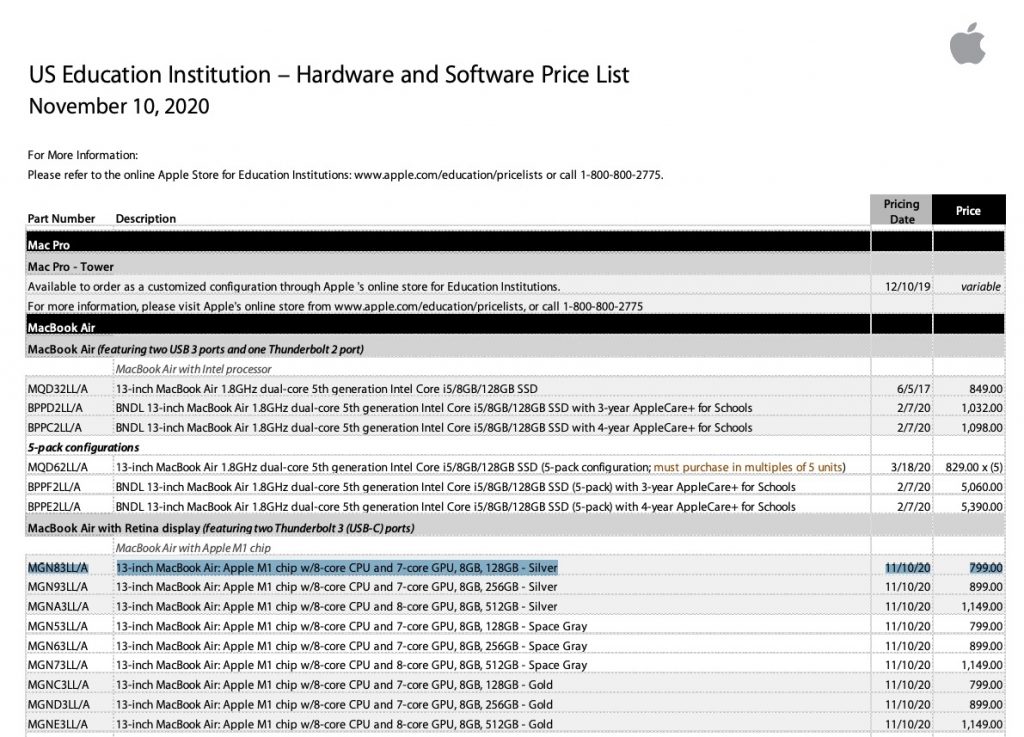Viewport: 1024px width, 737px height.
Task: Click 'must purchase in multiples of 5 units'
Action: tap(748, 467)
